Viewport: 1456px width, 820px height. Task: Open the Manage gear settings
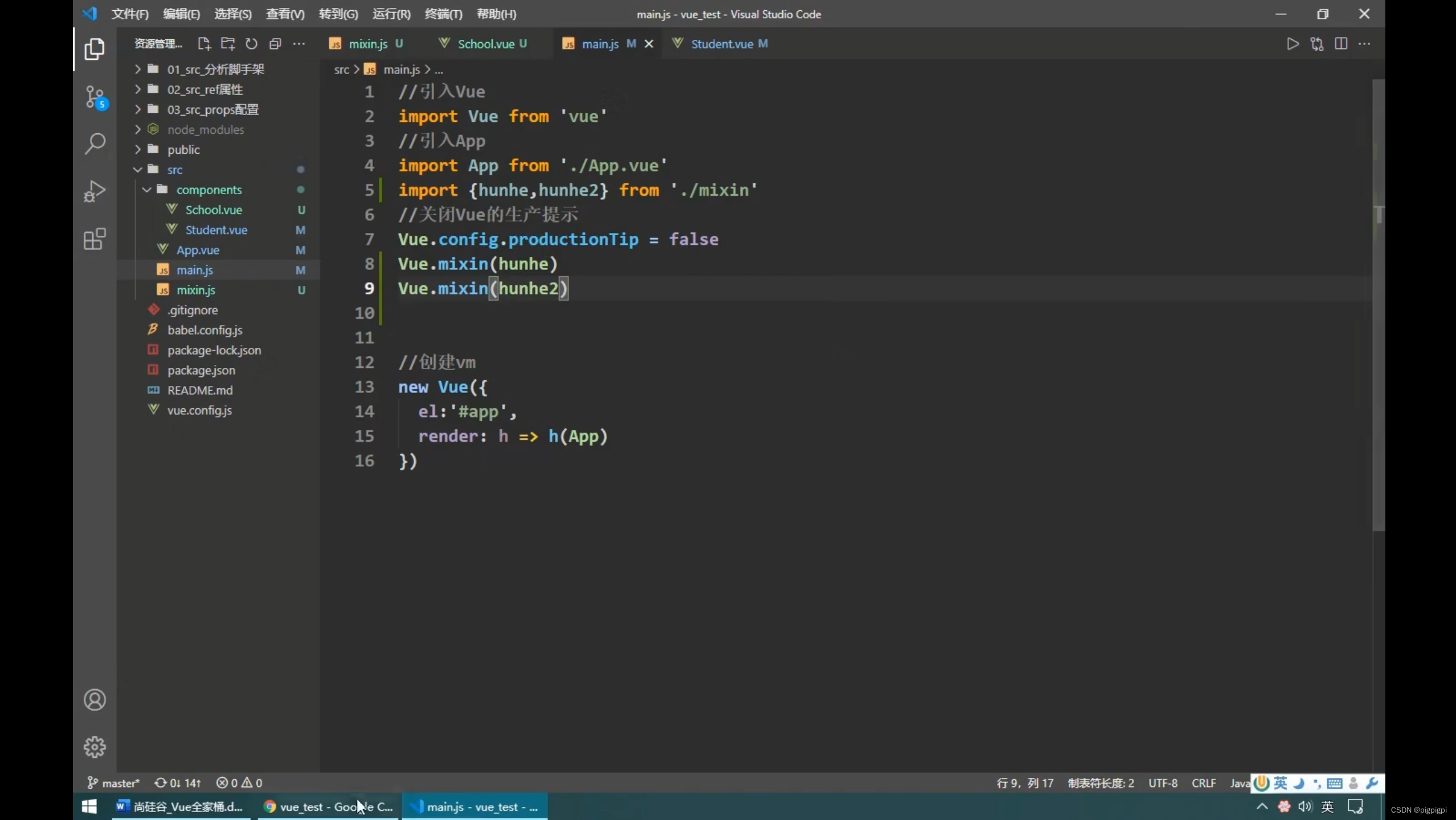pyautogui.click(x=95, y=747)
